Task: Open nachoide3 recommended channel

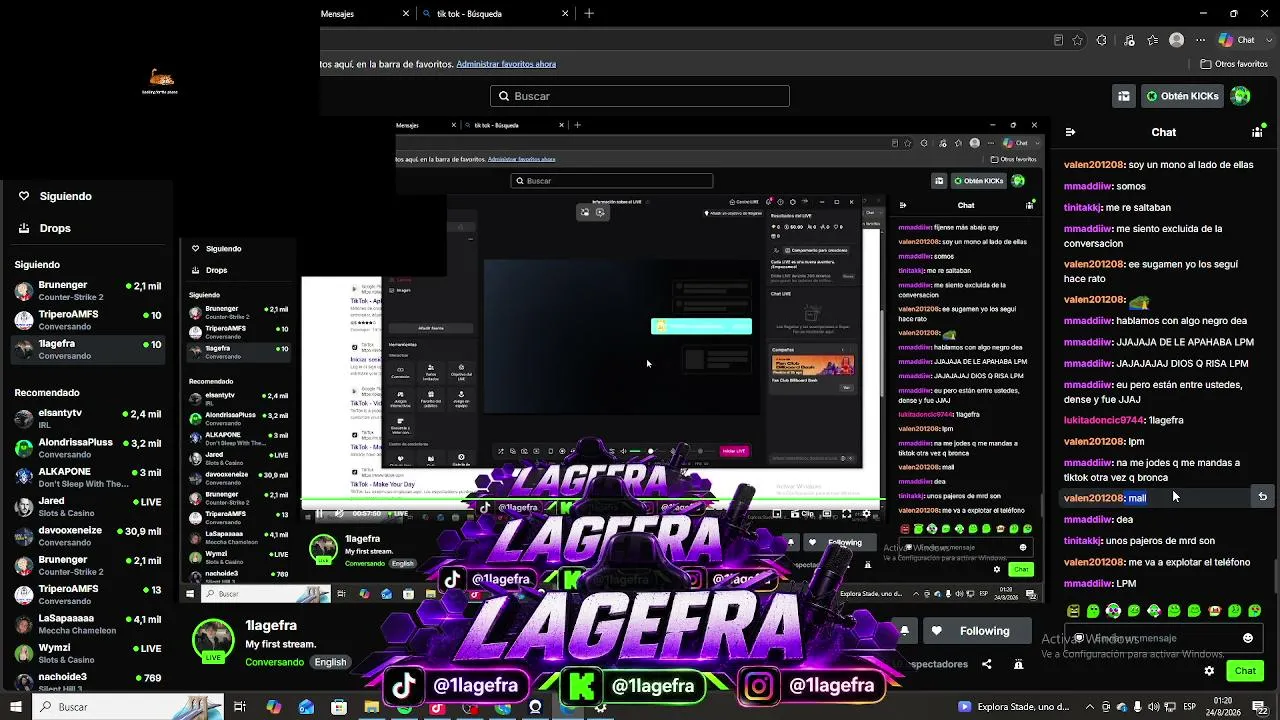Action: point(87,682)
